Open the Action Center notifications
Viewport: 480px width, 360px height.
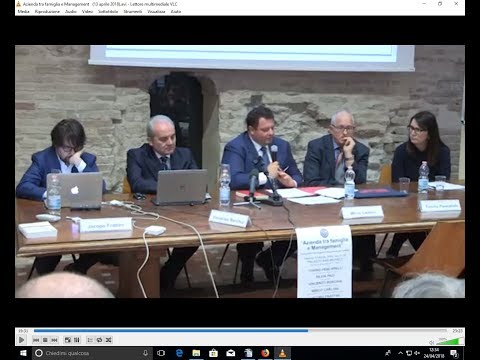(454, 353)
